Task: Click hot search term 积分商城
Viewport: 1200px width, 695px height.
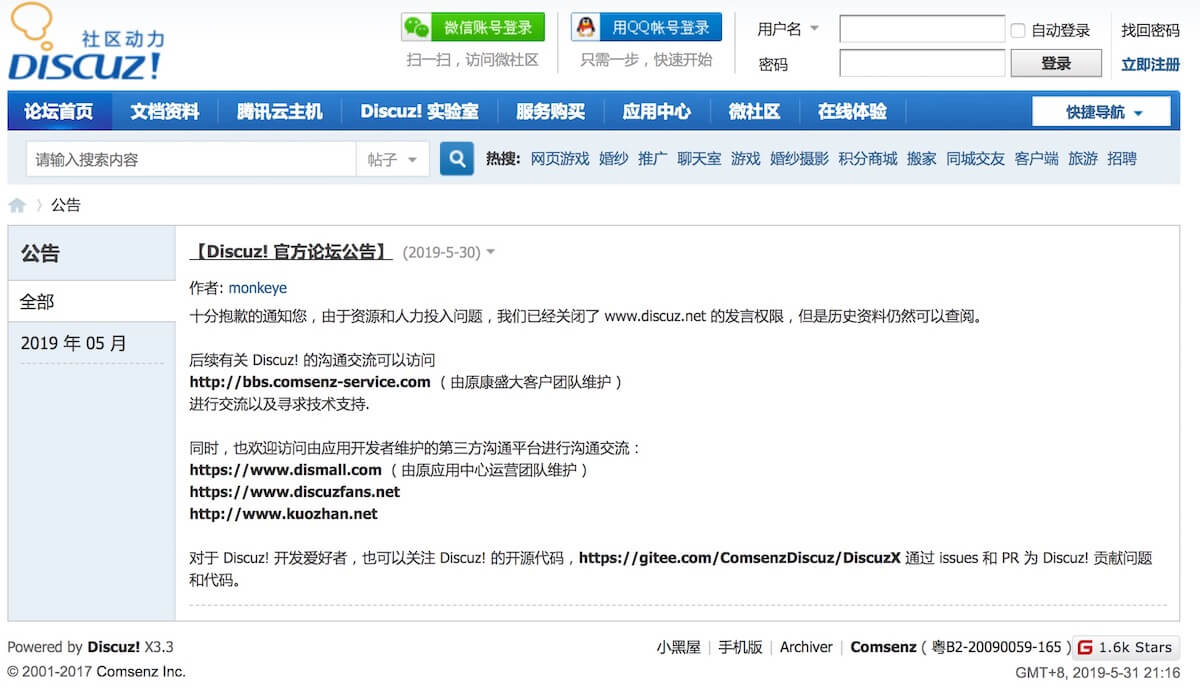Action: 868,159
